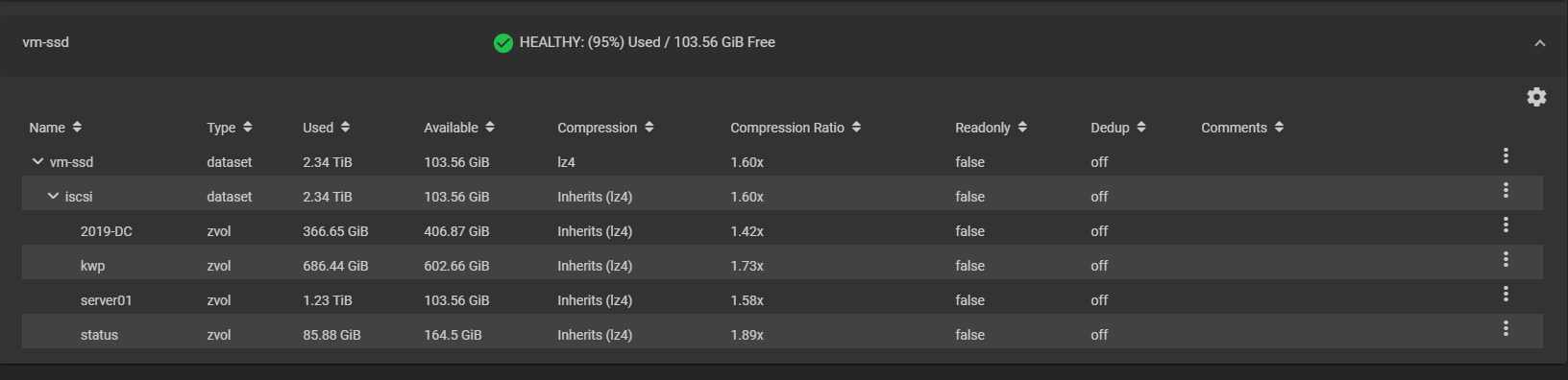Screen dimensions: 1568x380
Task: Open the three-dot menu for server01 zvol
Action: click(x=1506, y=294)
